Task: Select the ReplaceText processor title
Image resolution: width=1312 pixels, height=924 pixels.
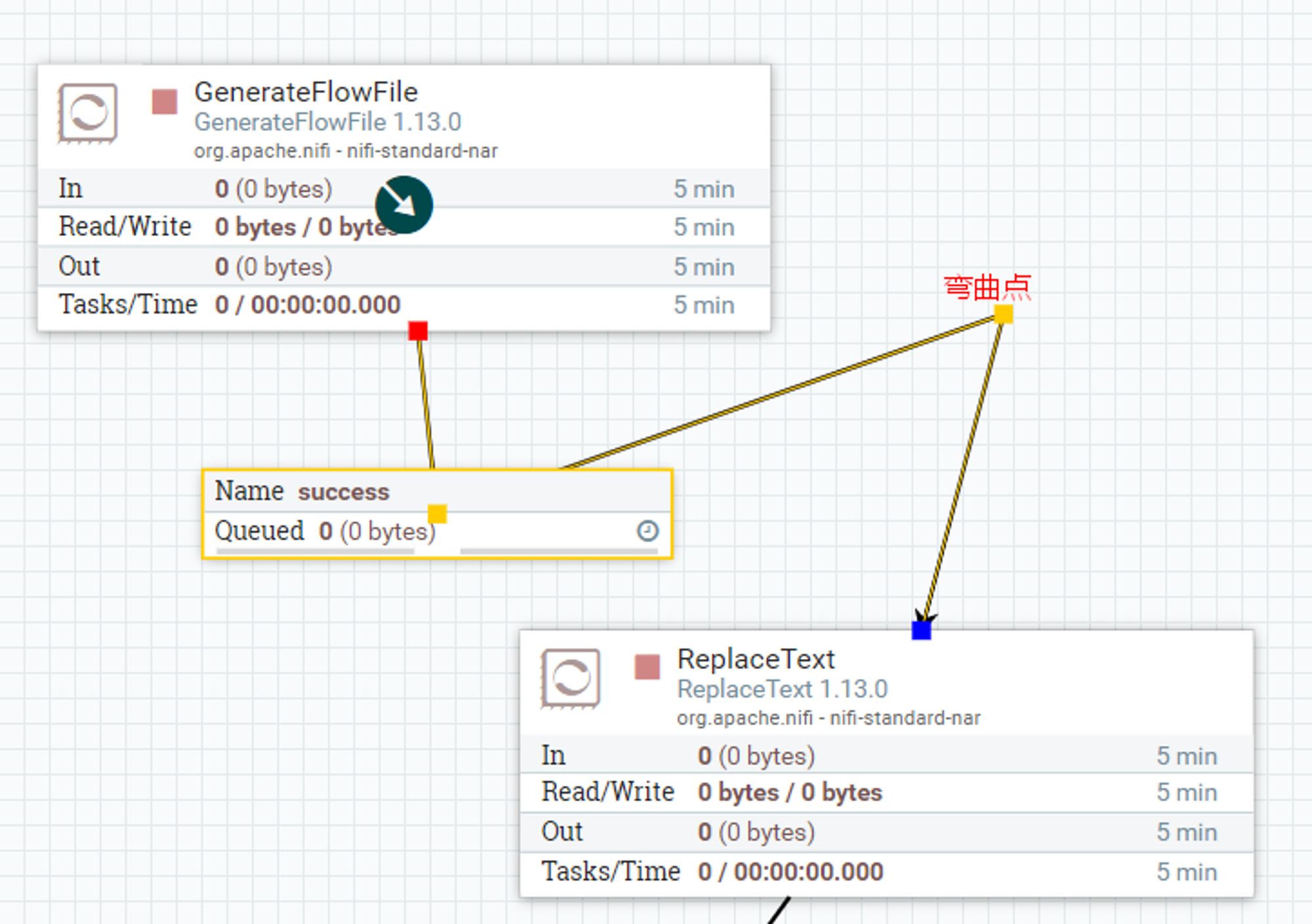Action: click(x=756, y=658)
